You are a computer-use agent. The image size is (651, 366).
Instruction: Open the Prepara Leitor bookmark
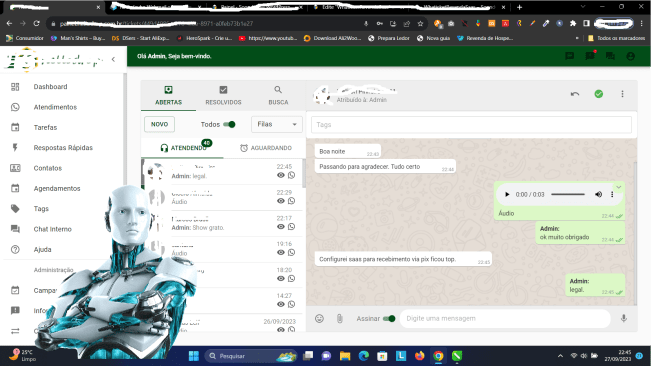click(x=389, y=38)
